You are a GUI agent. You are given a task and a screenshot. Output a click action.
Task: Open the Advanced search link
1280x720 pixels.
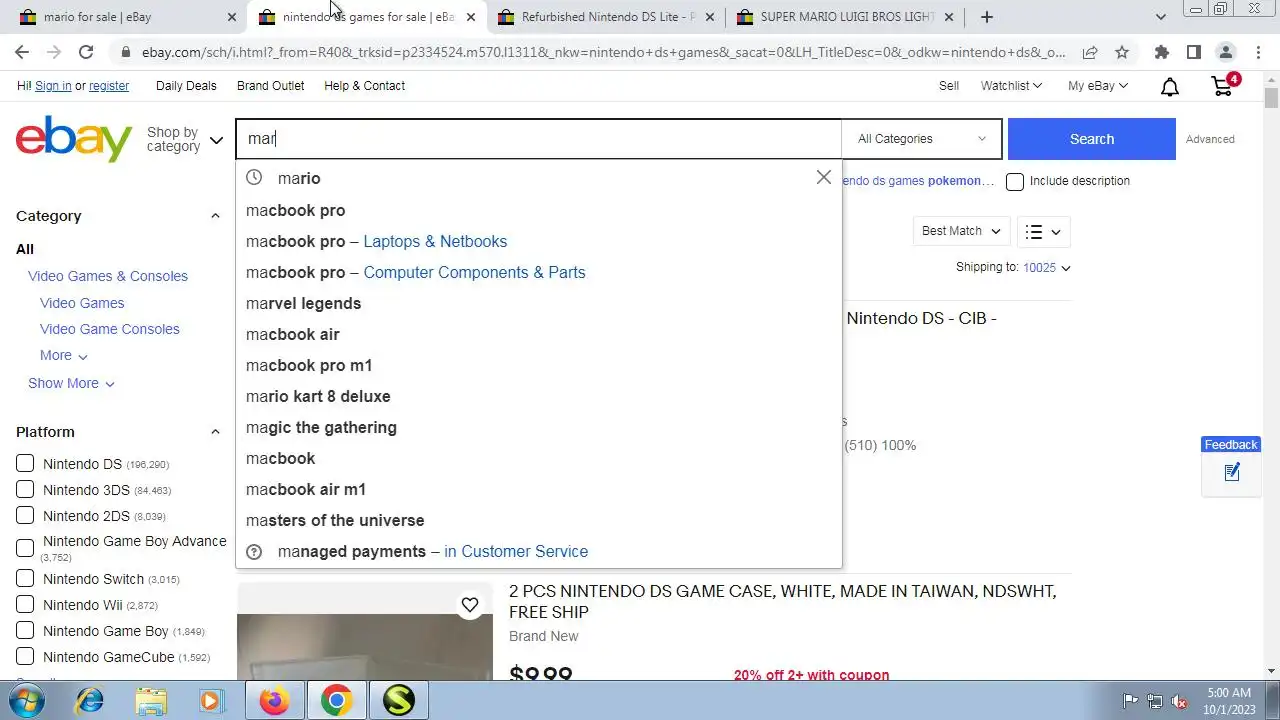pyautogui.click(x=1210, y=139)
